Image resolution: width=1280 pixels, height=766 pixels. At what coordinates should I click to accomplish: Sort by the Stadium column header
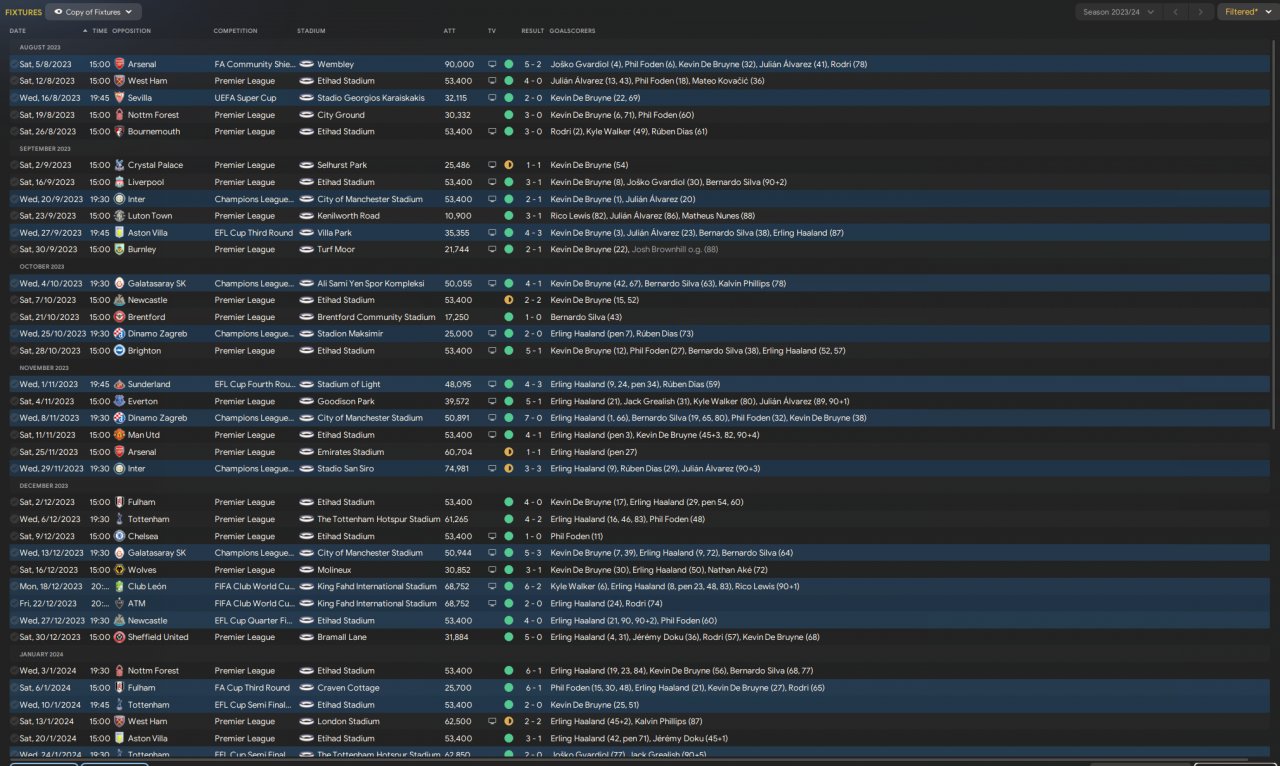tap(311, 31)
